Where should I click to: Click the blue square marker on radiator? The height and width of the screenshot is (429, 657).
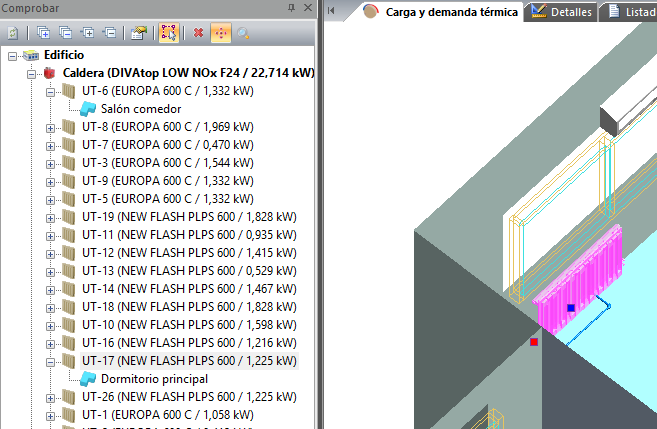(571, 308)
